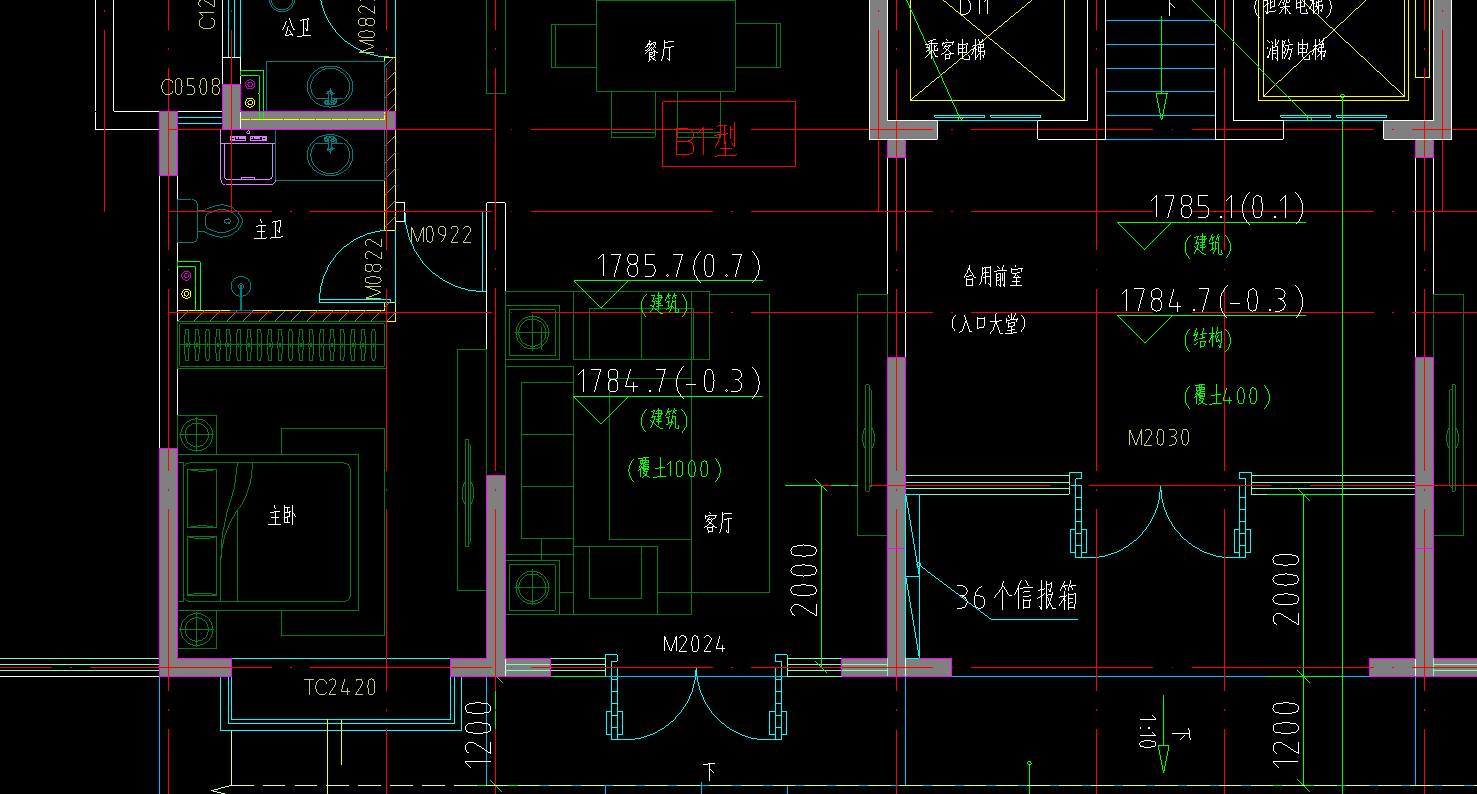Select the round sink symbol at top of 主卫
The image size is (1477, 794).
[332, 155]
